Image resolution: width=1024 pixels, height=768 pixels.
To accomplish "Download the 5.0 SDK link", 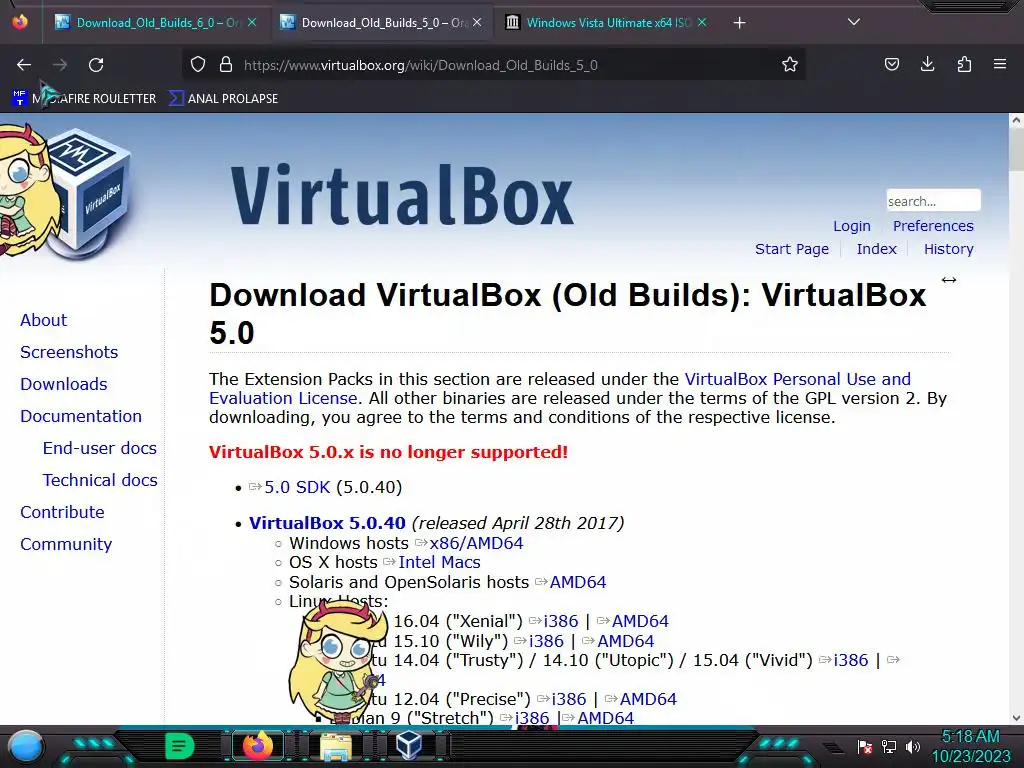I will pyautogui.click(x=297, y=487).
